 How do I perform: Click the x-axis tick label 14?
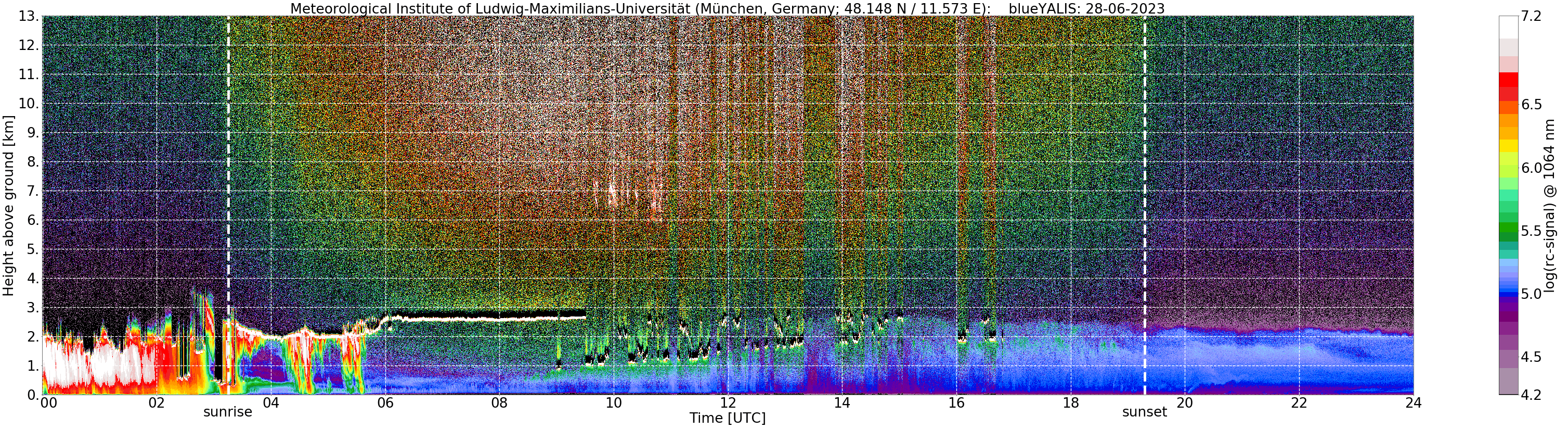[x=843, y=403]
